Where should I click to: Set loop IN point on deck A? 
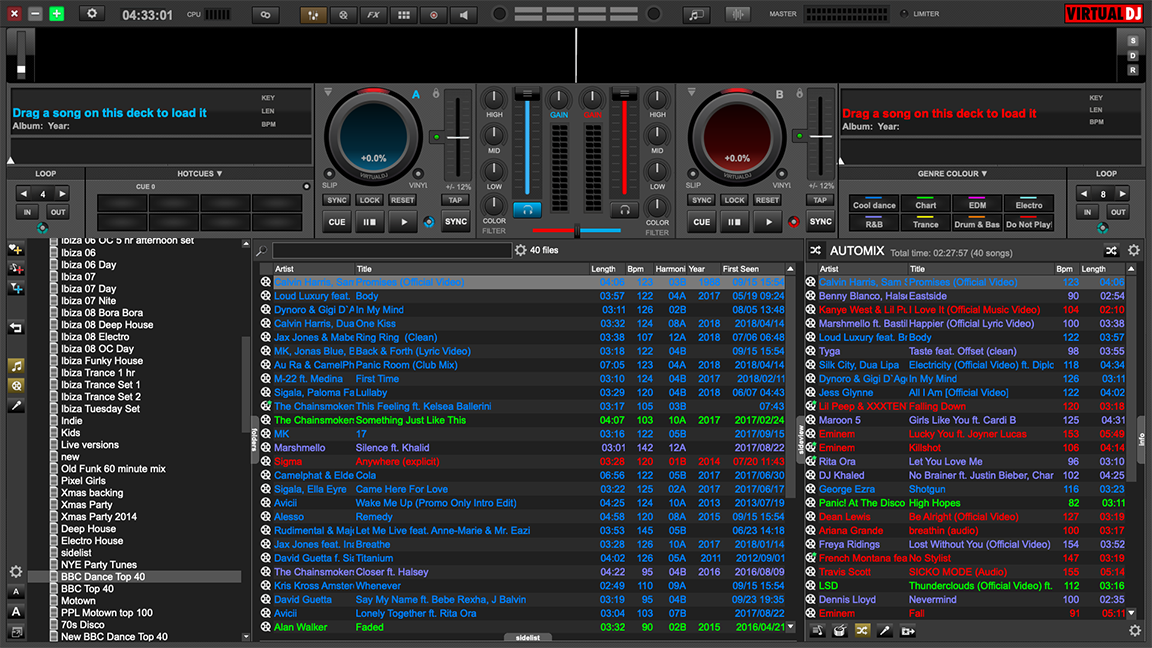[27, 212]
